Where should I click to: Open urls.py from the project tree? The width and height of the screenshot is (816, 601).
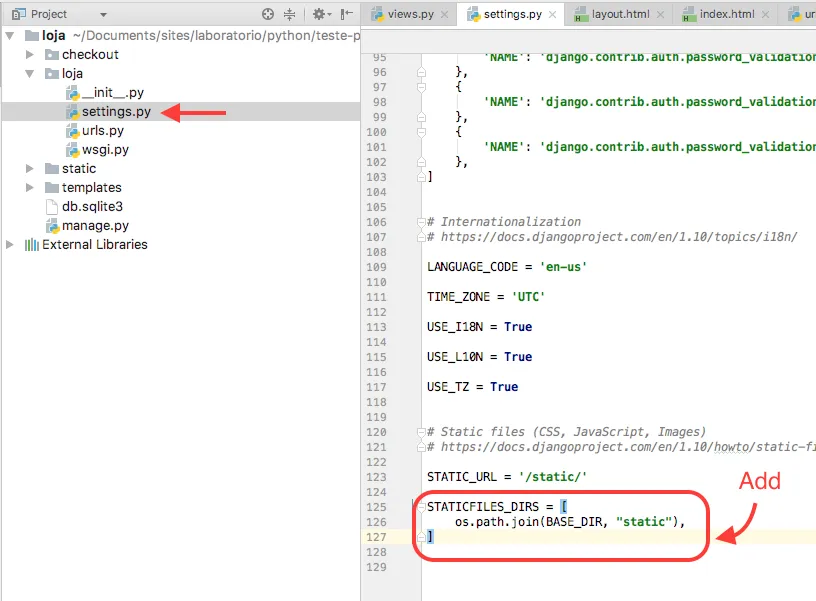pyautogui.click(x=103, y=131)
